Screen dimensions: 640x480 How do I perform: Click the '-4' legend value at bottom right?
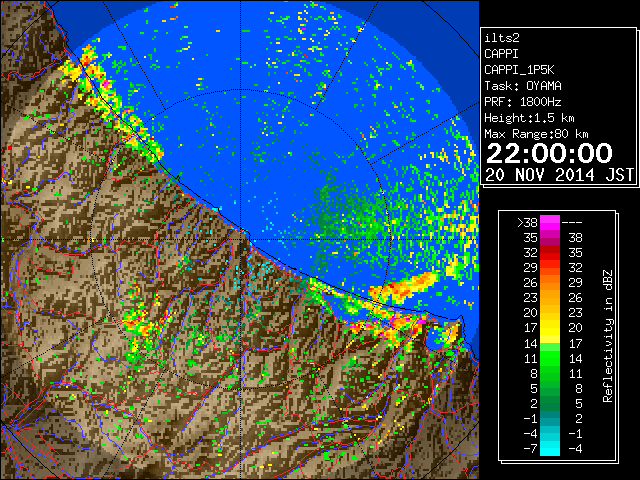pyautogui.click(x=575, y=448)
